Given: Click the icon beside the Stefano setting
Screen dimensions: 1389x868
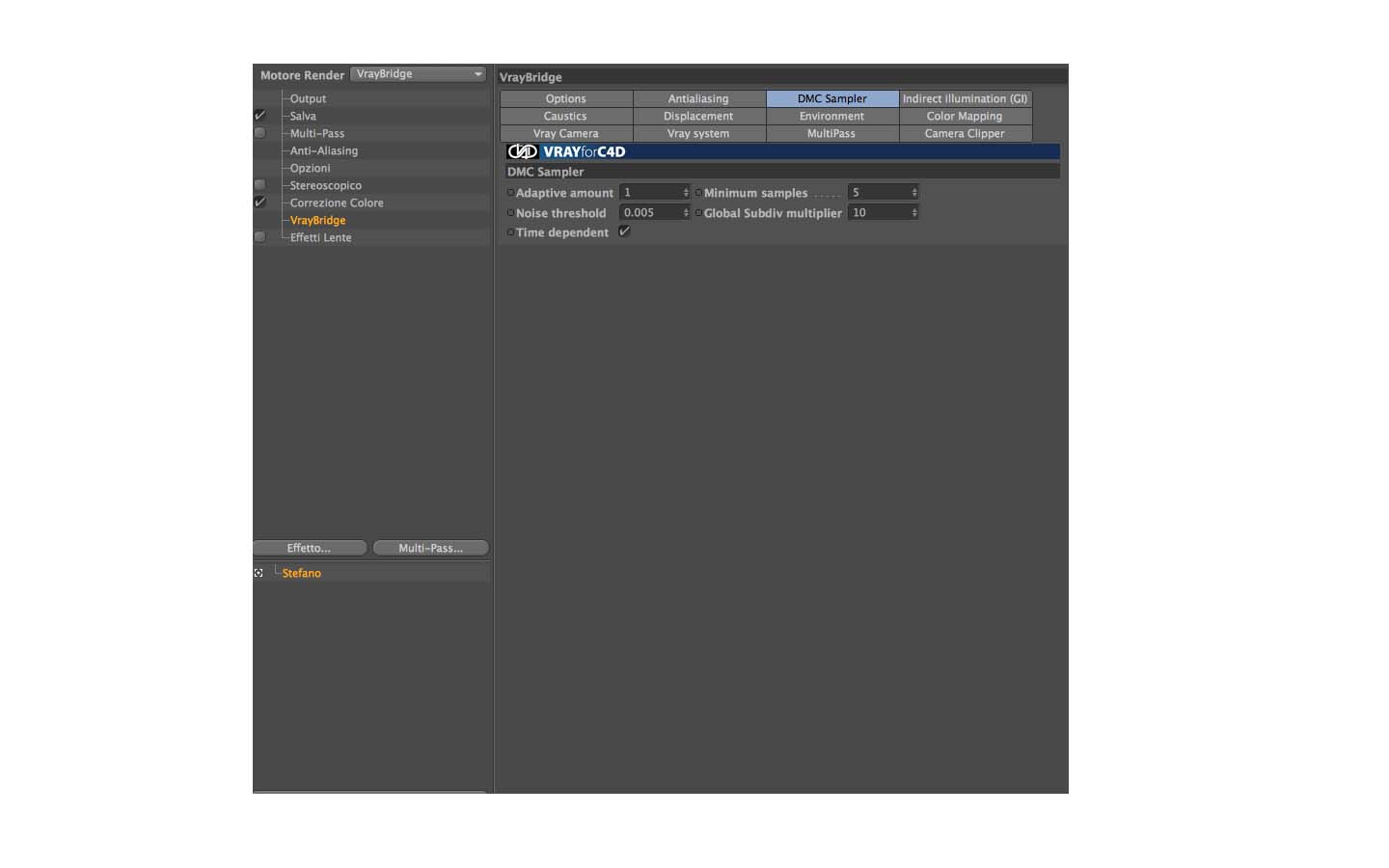Looking at the screenshot, I should (x=259, y=573).
